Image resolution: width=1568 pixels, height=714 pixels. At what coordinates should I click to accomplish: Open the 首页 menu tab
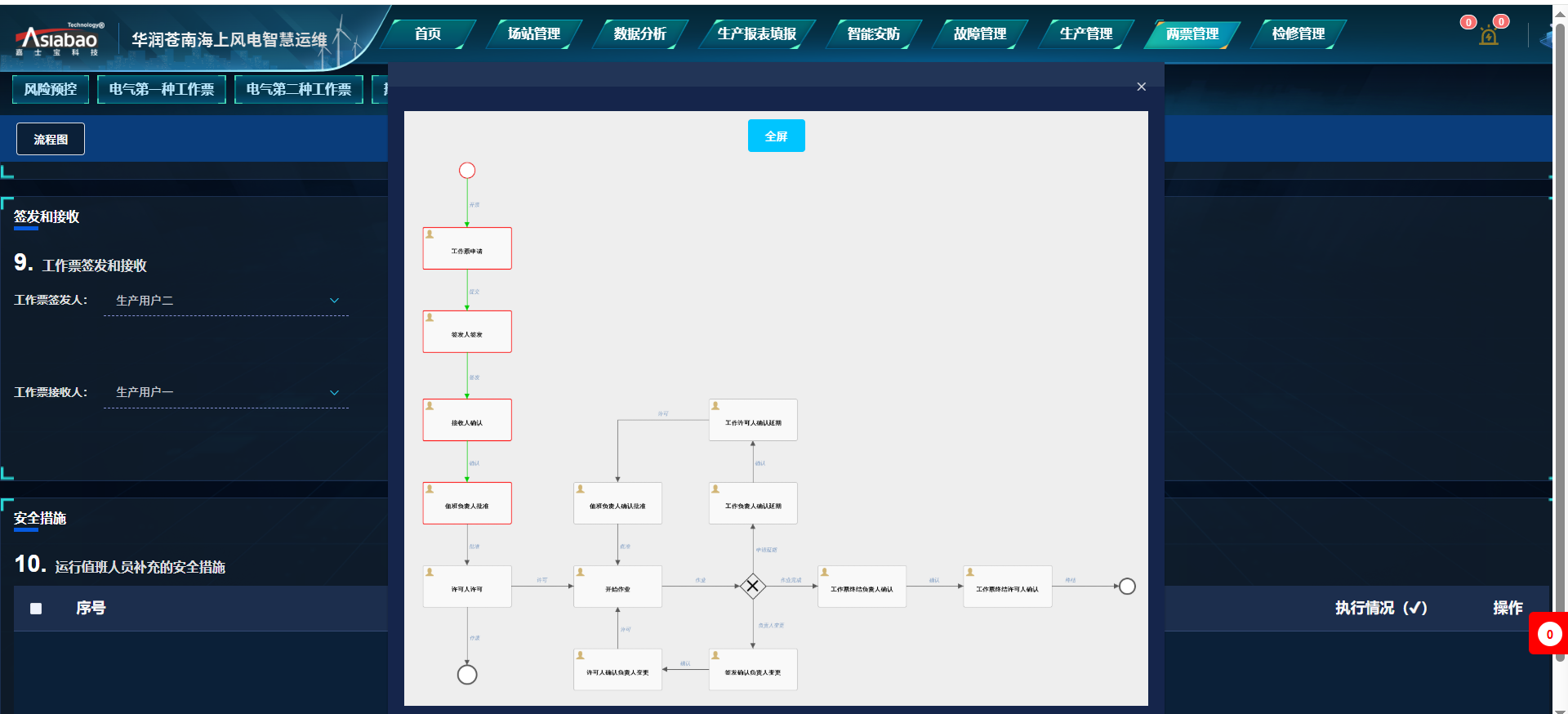[428, 33]
